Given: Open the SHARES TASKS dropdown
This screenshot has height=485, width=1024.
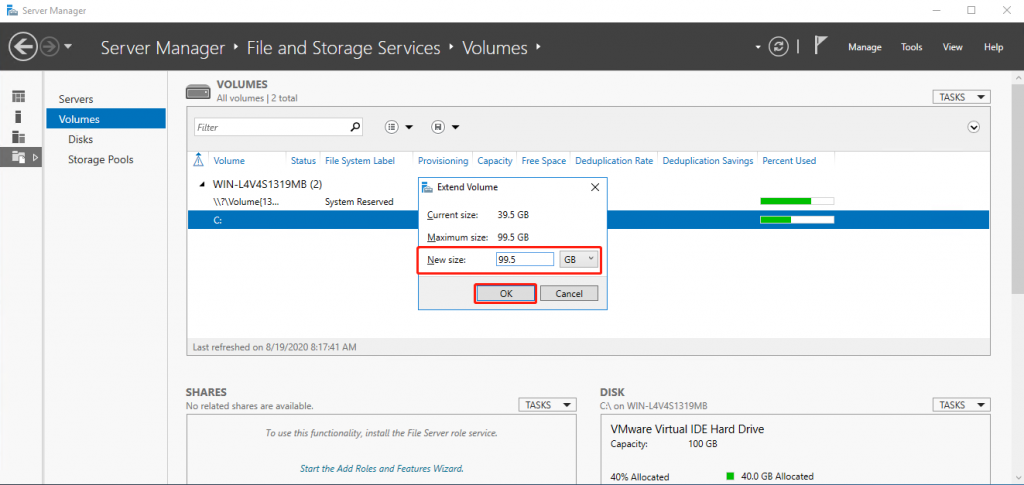Looking at the screenshot, I should tap(547, 405).
